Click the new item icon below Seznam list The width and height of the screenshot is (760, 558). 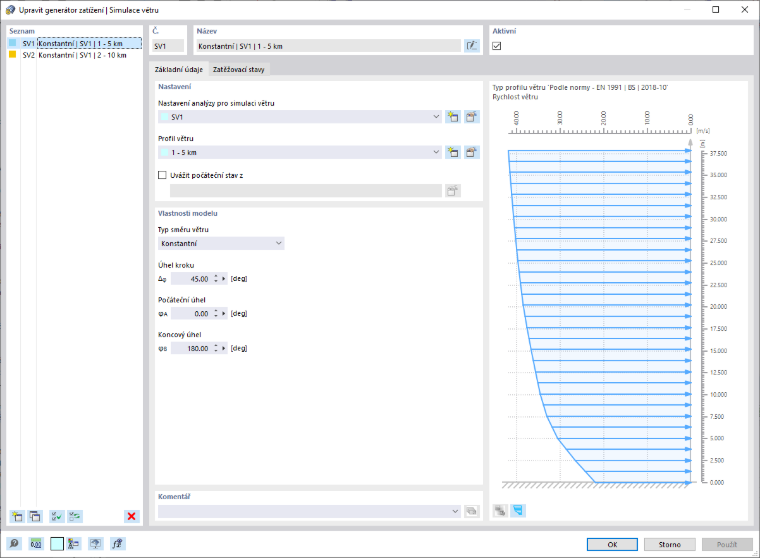[17, 516]
